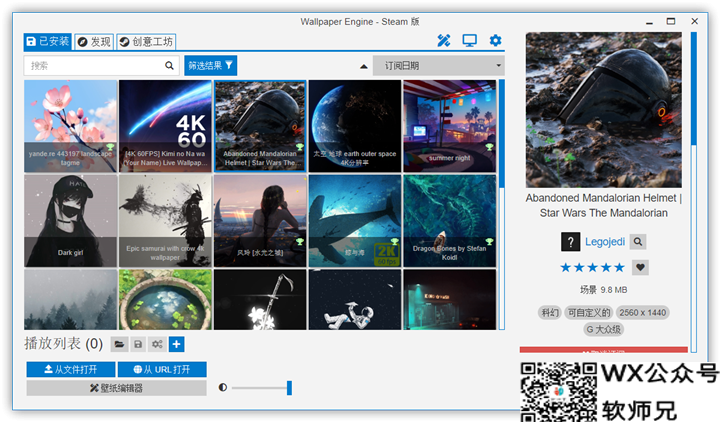
Task: Click the search magnifier in the search box
Action: pos(169,66)
